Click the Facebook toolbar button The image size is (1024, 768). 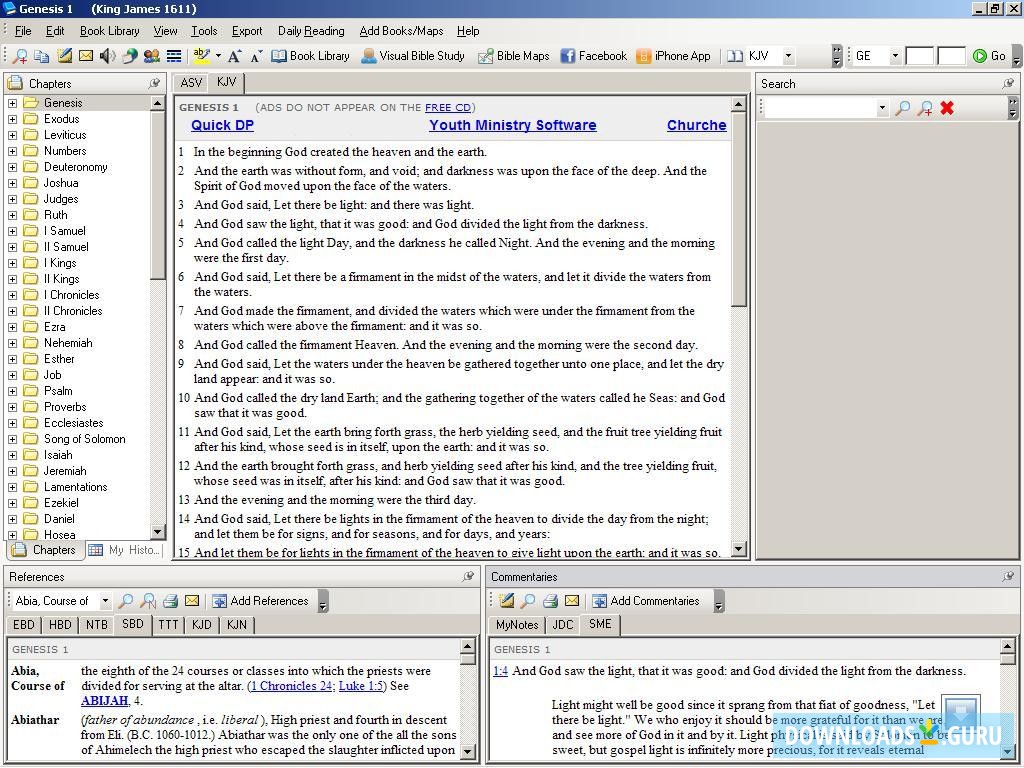click(594, 56)
